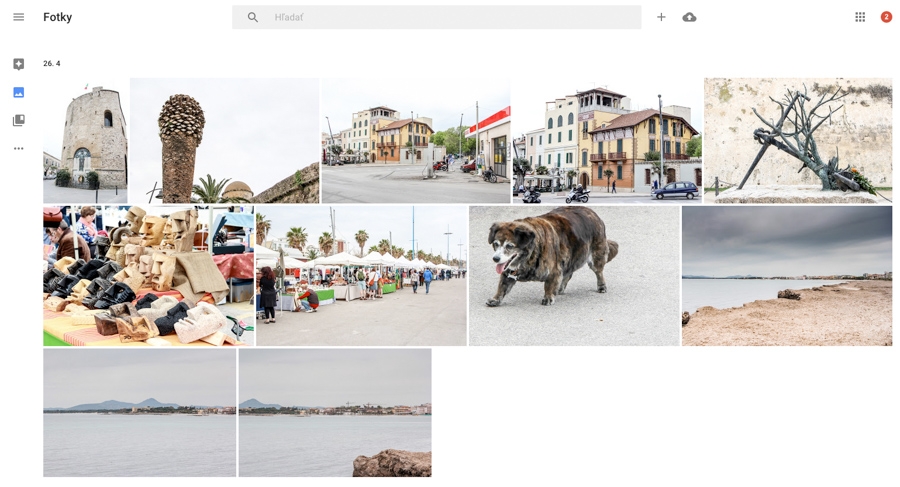Open the red notifications badge
The width and height of the screenshot is (900, 487).
[x=886, y=17]
